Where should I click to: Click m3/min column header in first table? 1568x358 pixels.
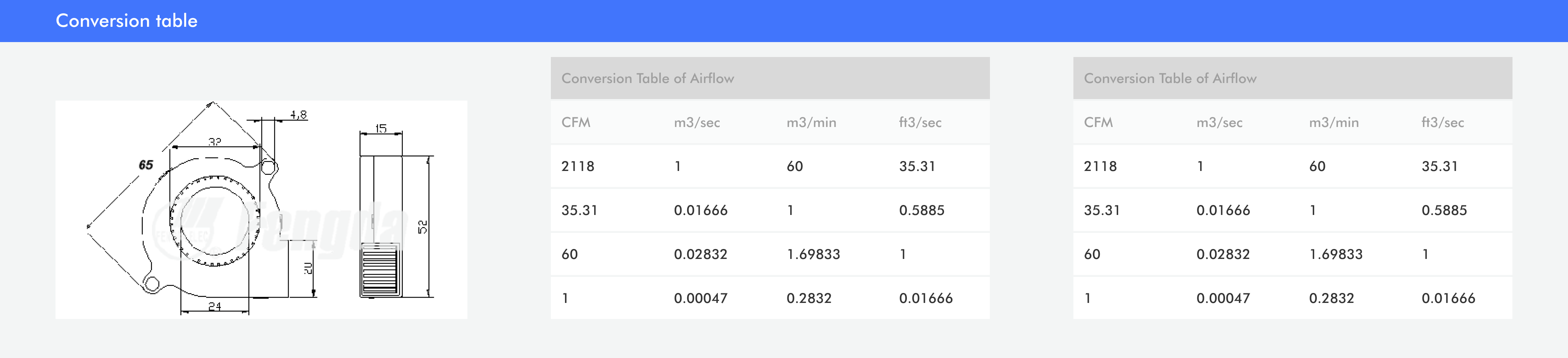click(812, 122)
